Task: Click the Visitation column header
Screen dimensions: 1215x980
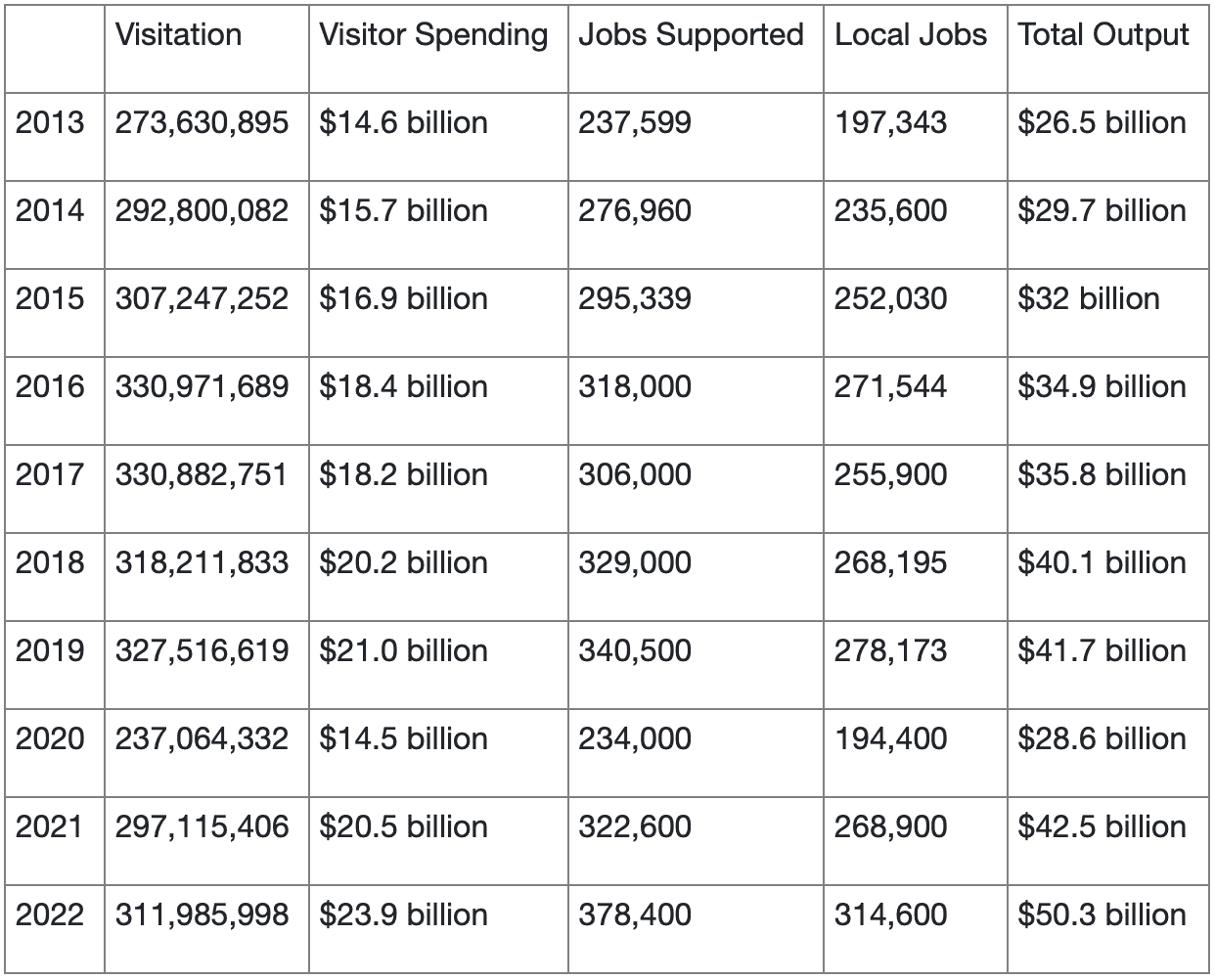Action: tap(178, 35)
